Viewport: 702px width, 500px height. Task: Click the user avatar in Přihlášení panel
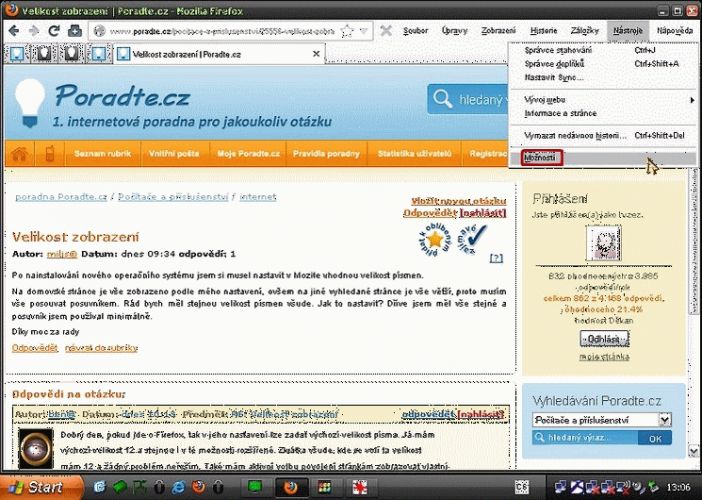pyautogui.click(x=603, y=244)
